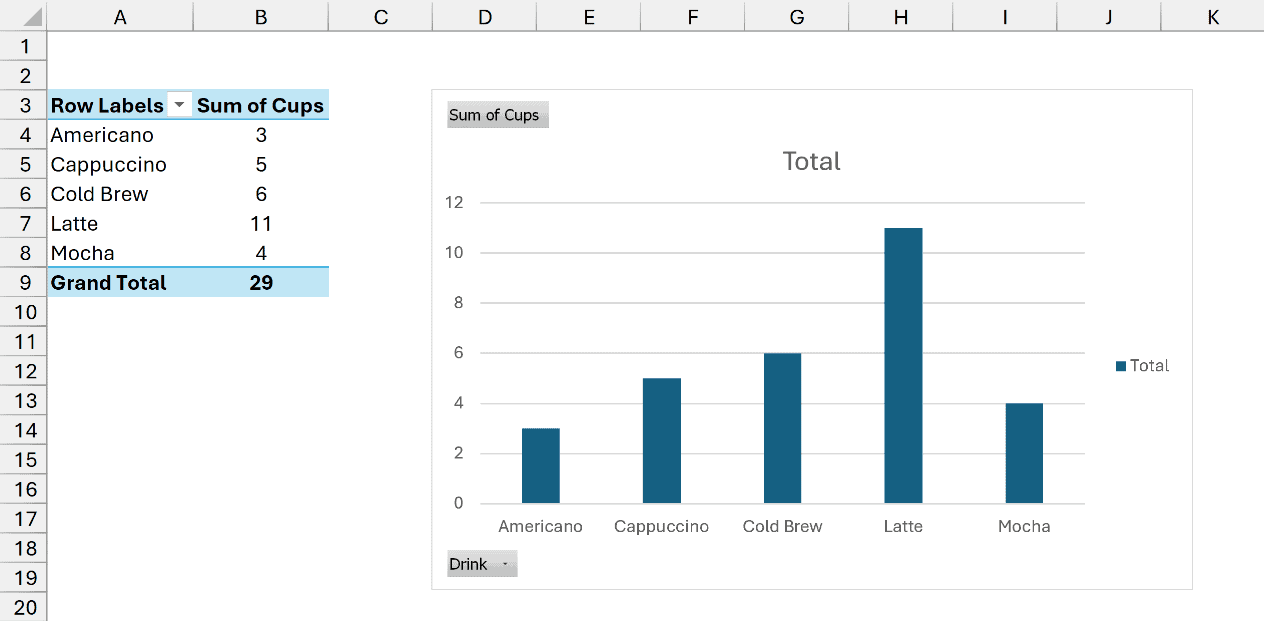Select the Americano pivot row label

[120, 135]
